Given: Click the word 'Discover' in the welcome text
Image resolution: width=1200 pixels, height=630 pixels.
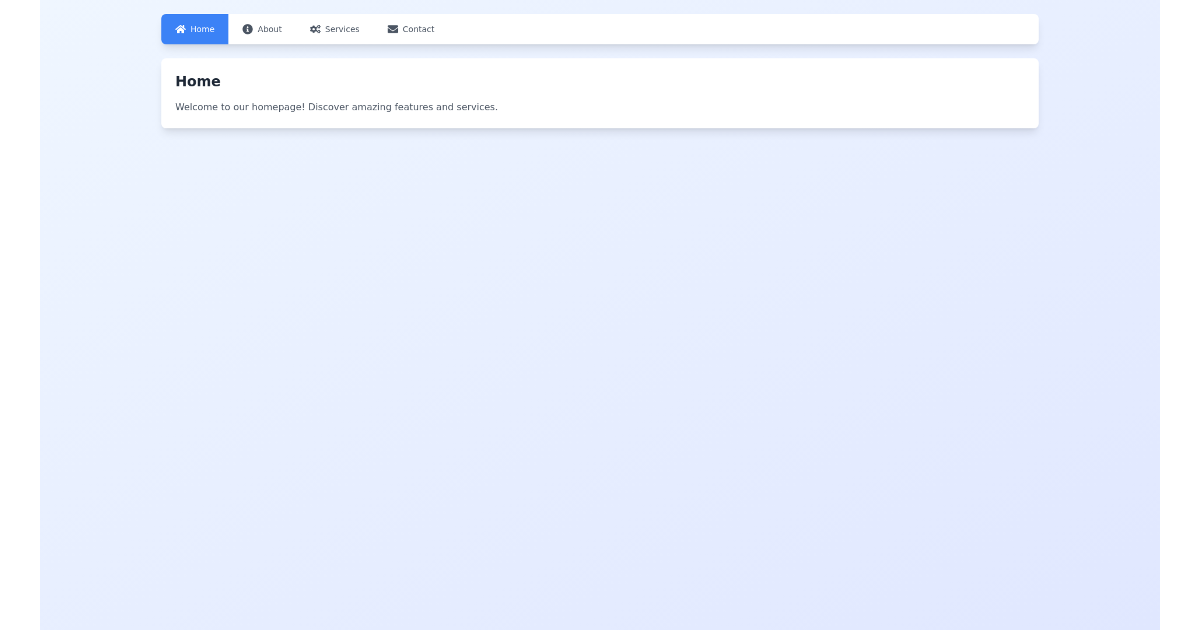Looking at the screenshot, I should tap(329, 107).
